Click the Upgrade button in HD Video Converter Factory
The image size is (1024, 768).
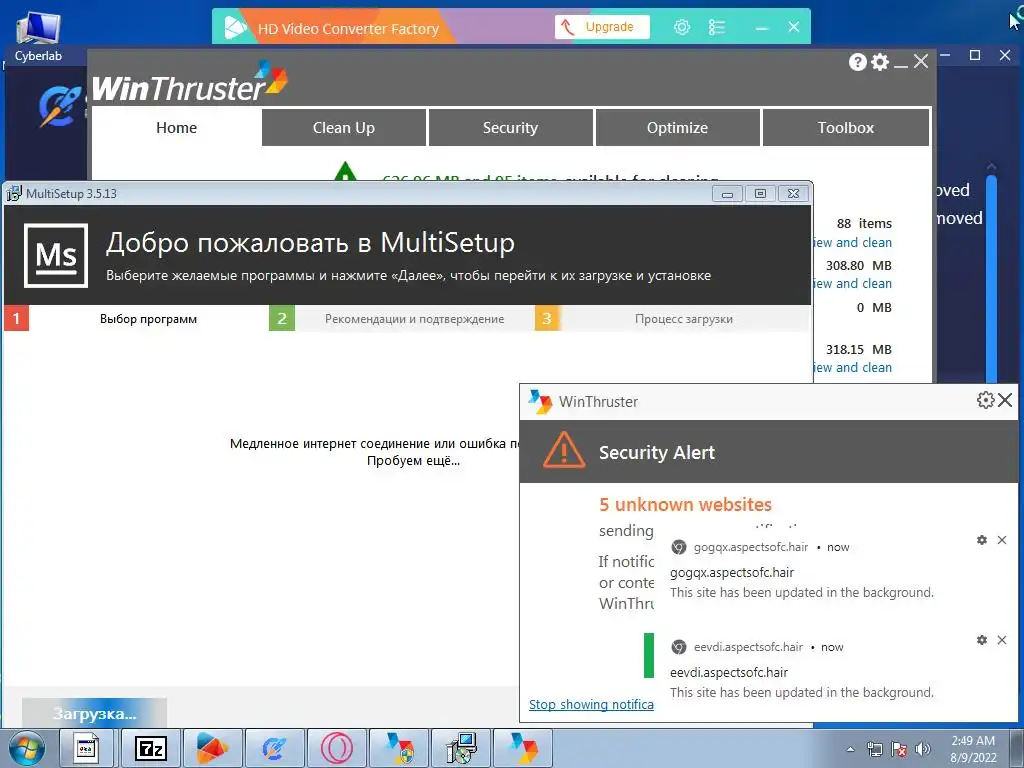602,27
